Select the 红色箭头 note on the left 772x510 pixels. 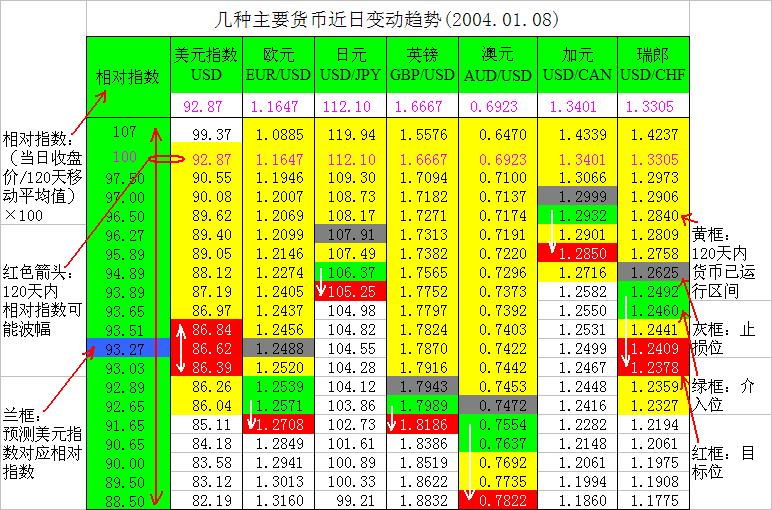[x=42, y=300]
